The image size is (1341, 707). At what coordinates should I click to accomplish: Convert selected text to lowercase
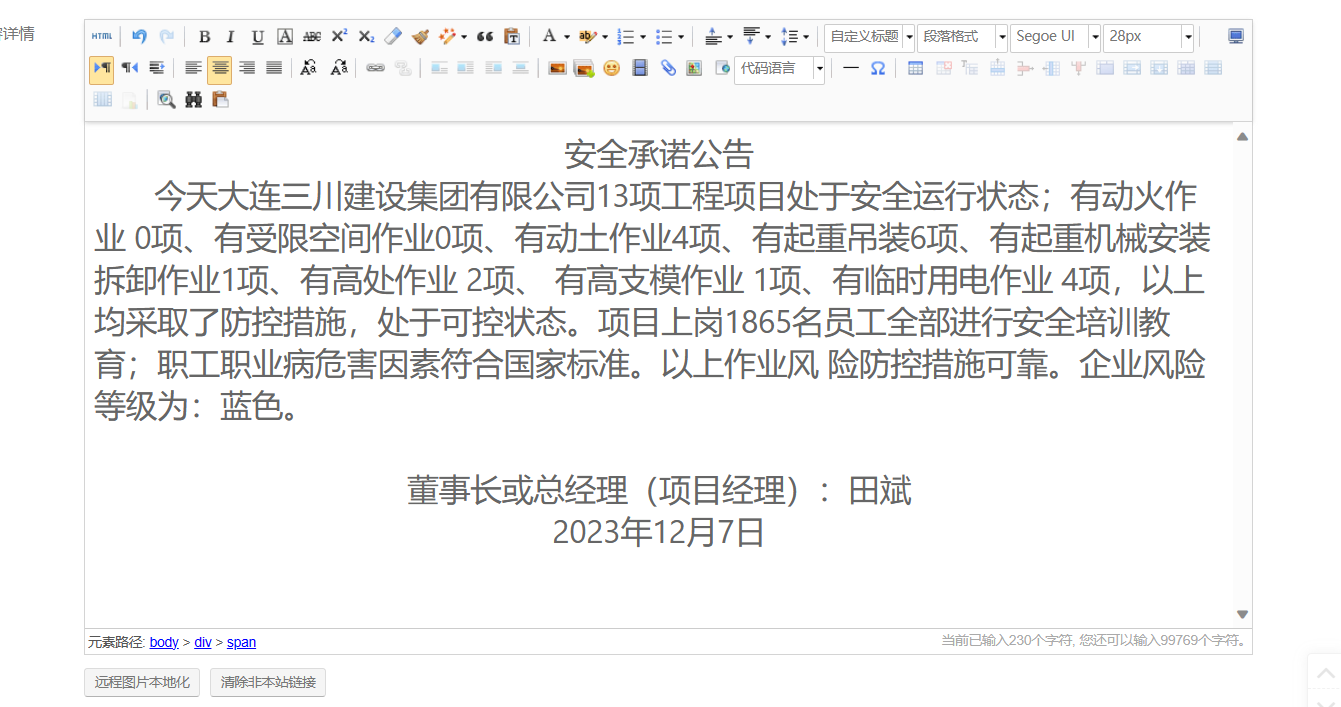338,68
